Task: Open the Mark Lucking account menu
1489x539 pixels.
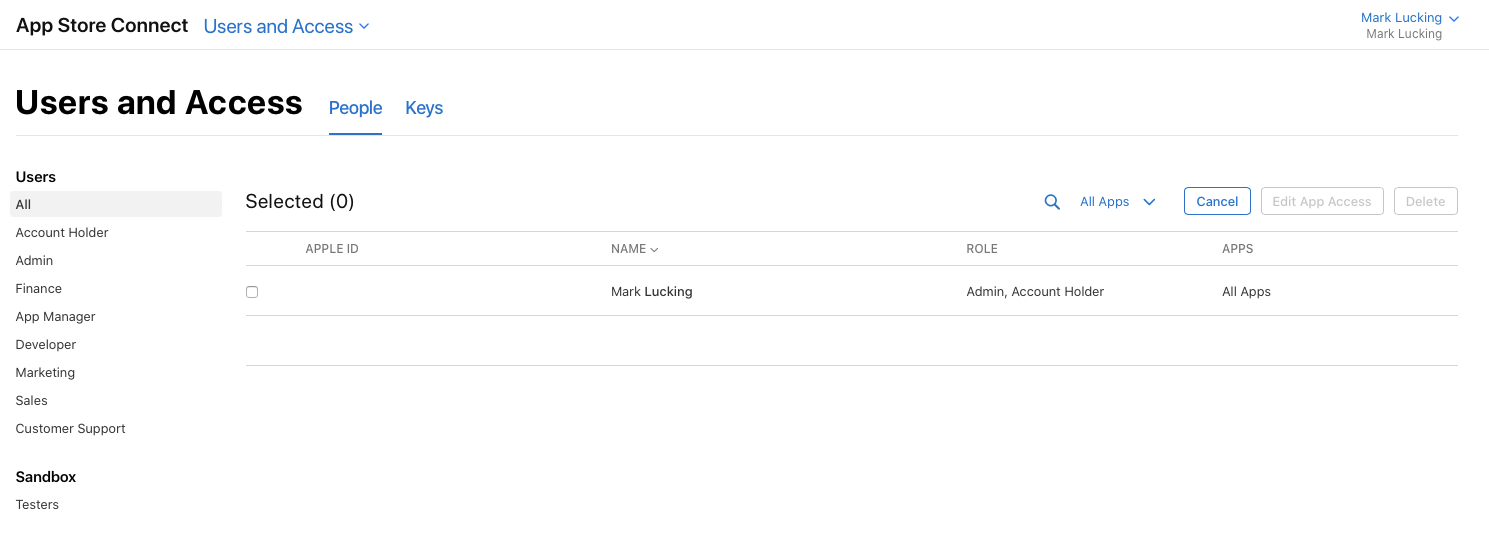Action: (x=1410, y=18)
